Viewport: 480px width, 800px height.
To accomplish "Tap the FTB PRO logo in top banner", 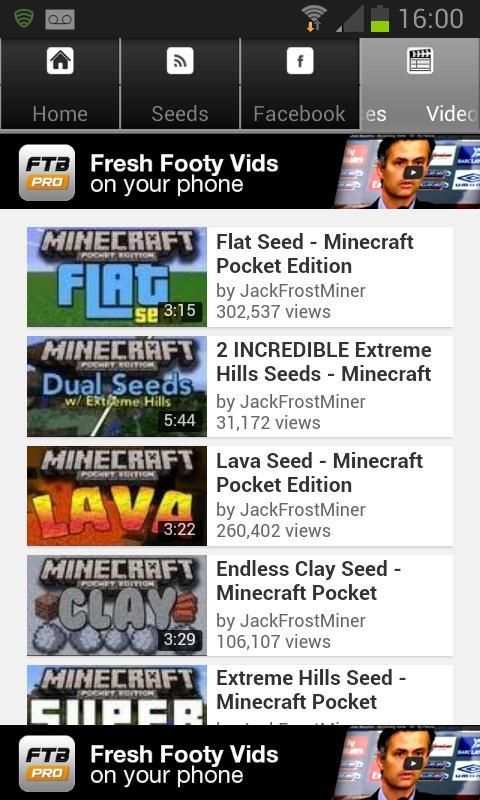I will (47, 172).
